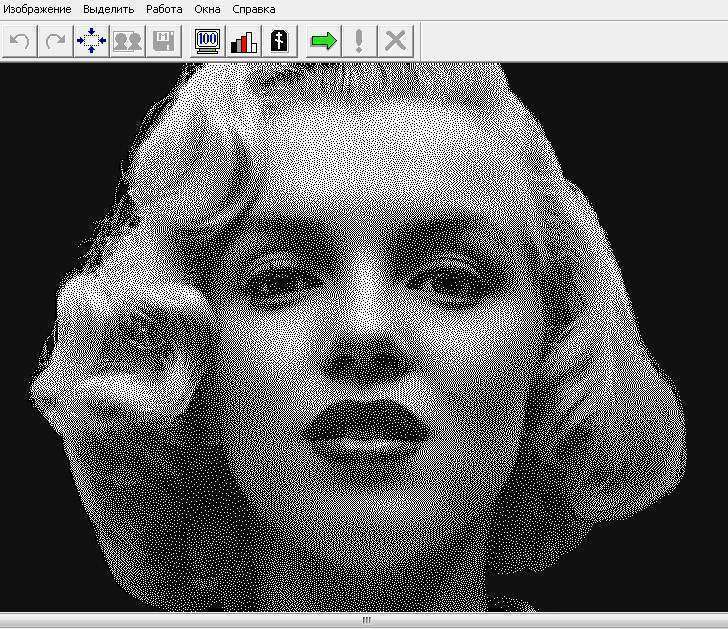Expand the Работа menu
The image size is (728, 629).
coord(164,9)
